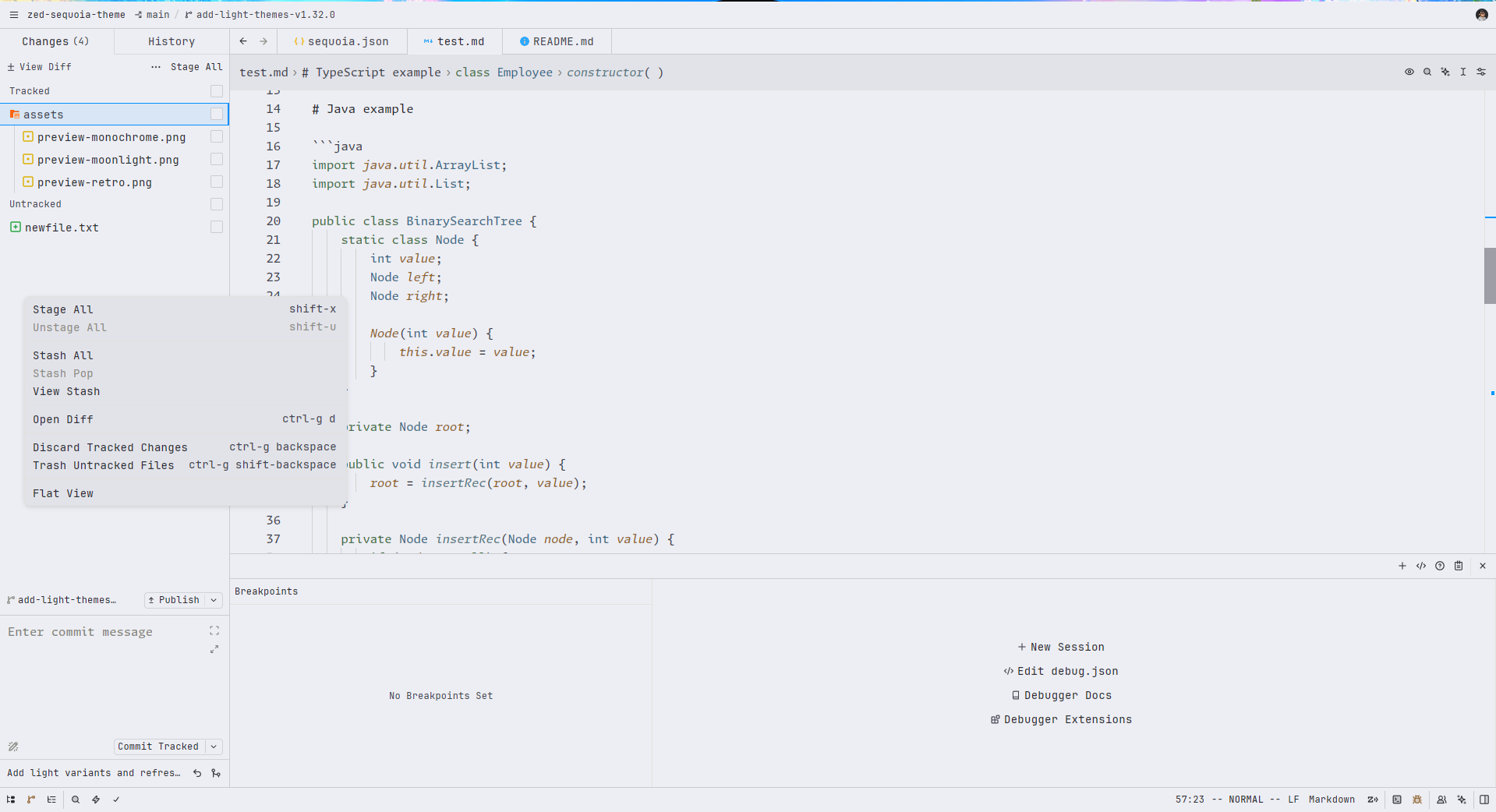1496x812 pixels.
Task: Uncommit last commit with undo arrow icon
Action: (x=197, y=773)
